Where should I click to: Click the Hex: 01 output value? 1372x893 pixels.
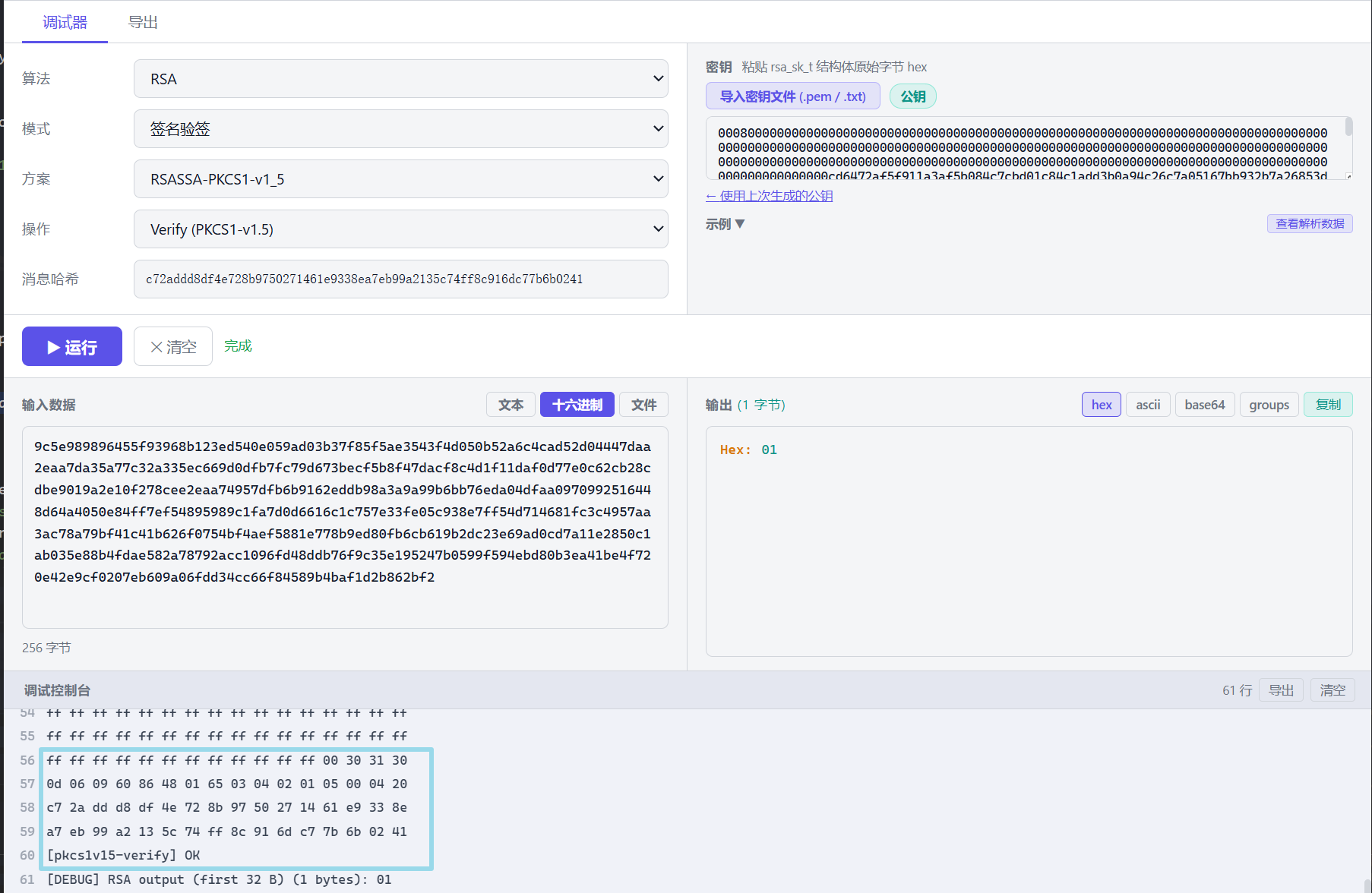click(748, 450)
